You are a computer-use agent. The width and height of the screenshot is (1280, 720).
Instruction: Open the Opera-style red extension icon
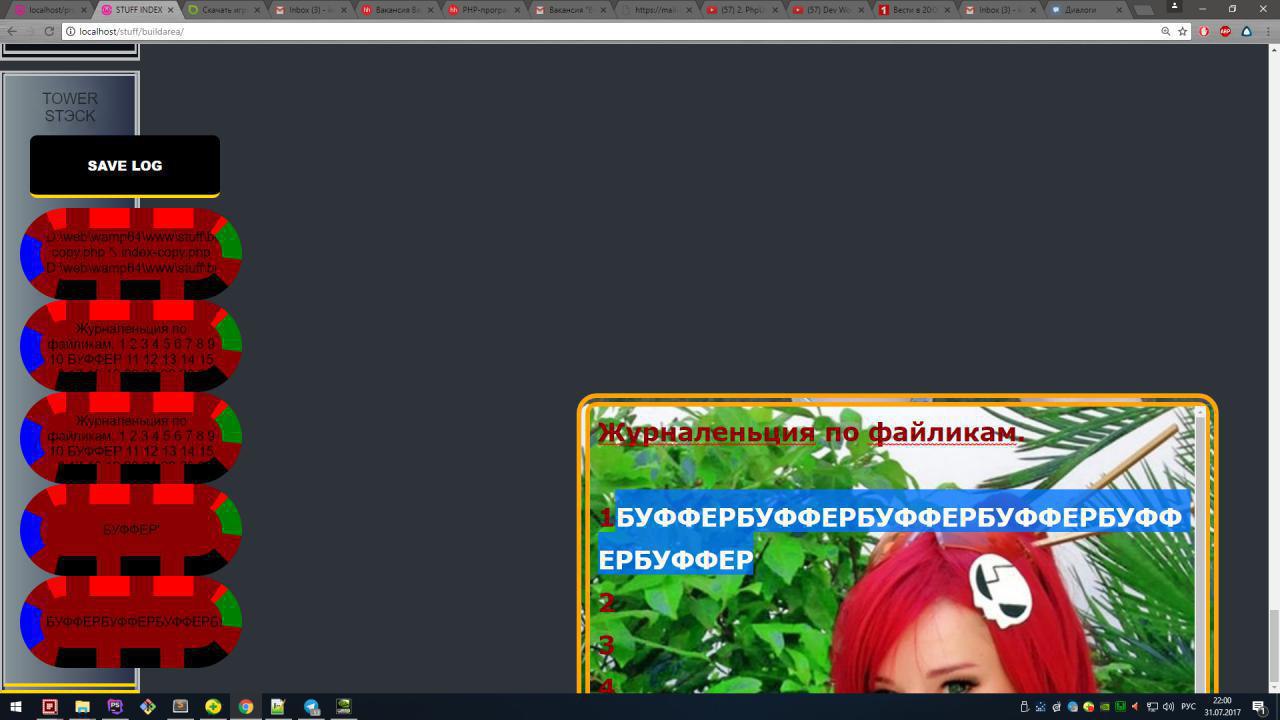click(1204, 31)
